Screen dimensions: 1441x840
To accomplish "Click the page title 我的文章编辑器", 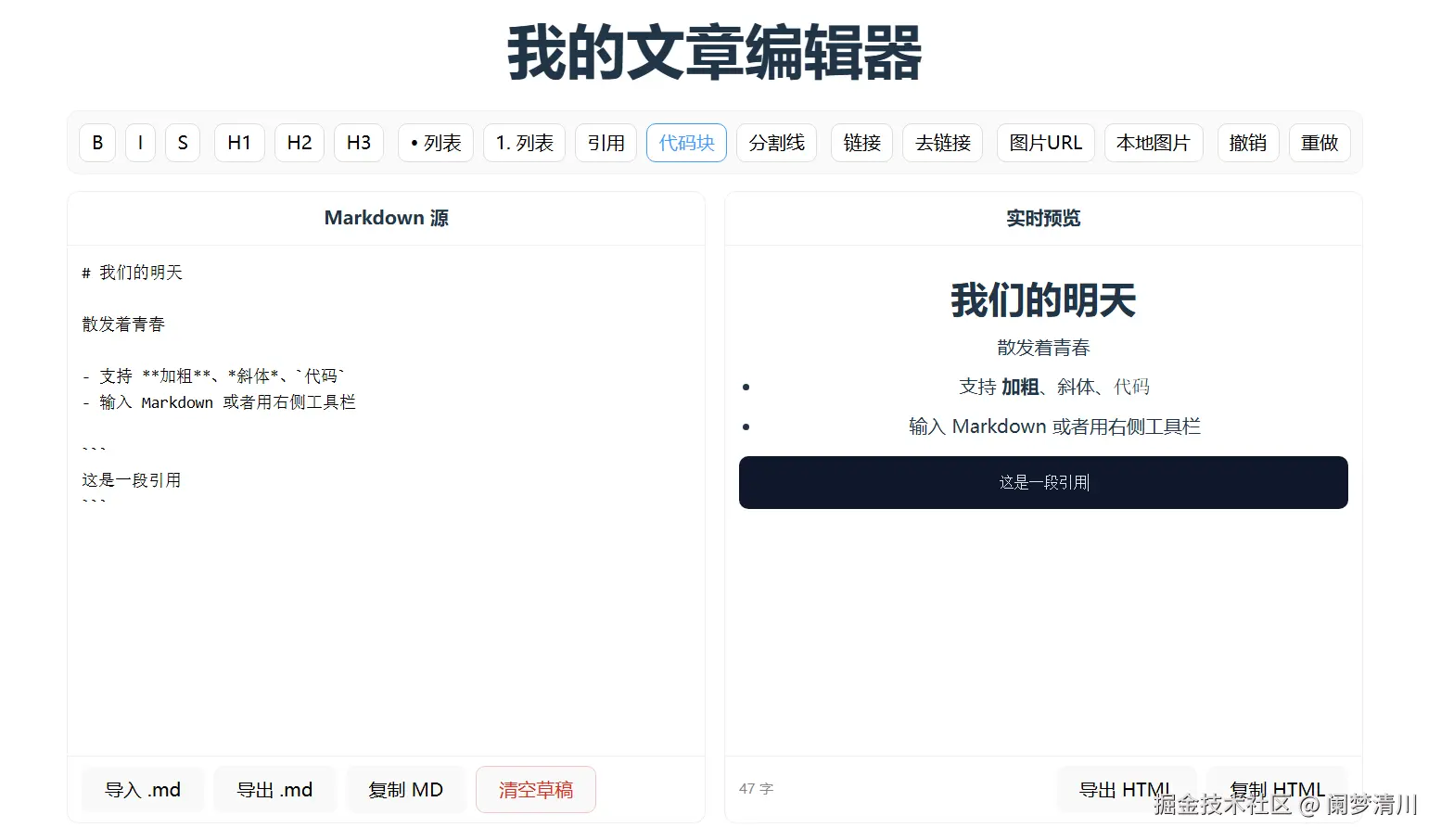I will click(x=715, y=53).
